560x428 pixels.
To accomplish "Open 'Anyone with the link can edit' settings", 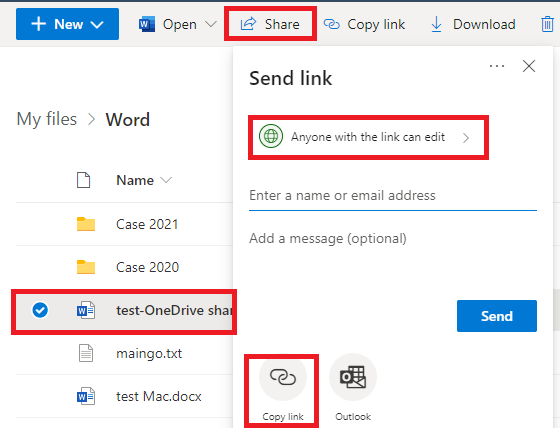I will pyautogui.click(x=368, y=137).
